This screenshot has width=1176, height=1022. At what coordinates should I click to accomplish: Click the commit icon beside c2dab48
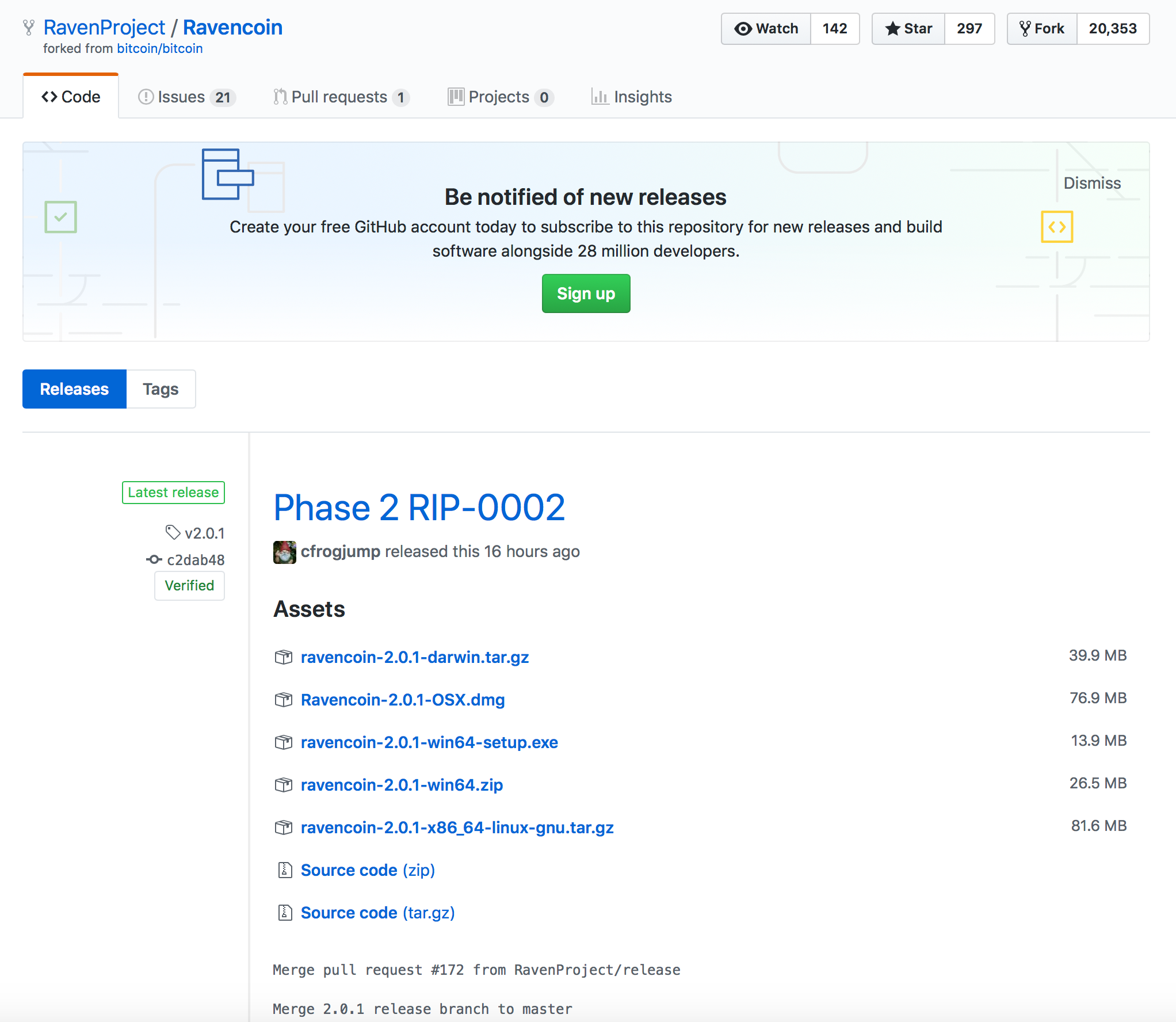[x=154, y=559]
